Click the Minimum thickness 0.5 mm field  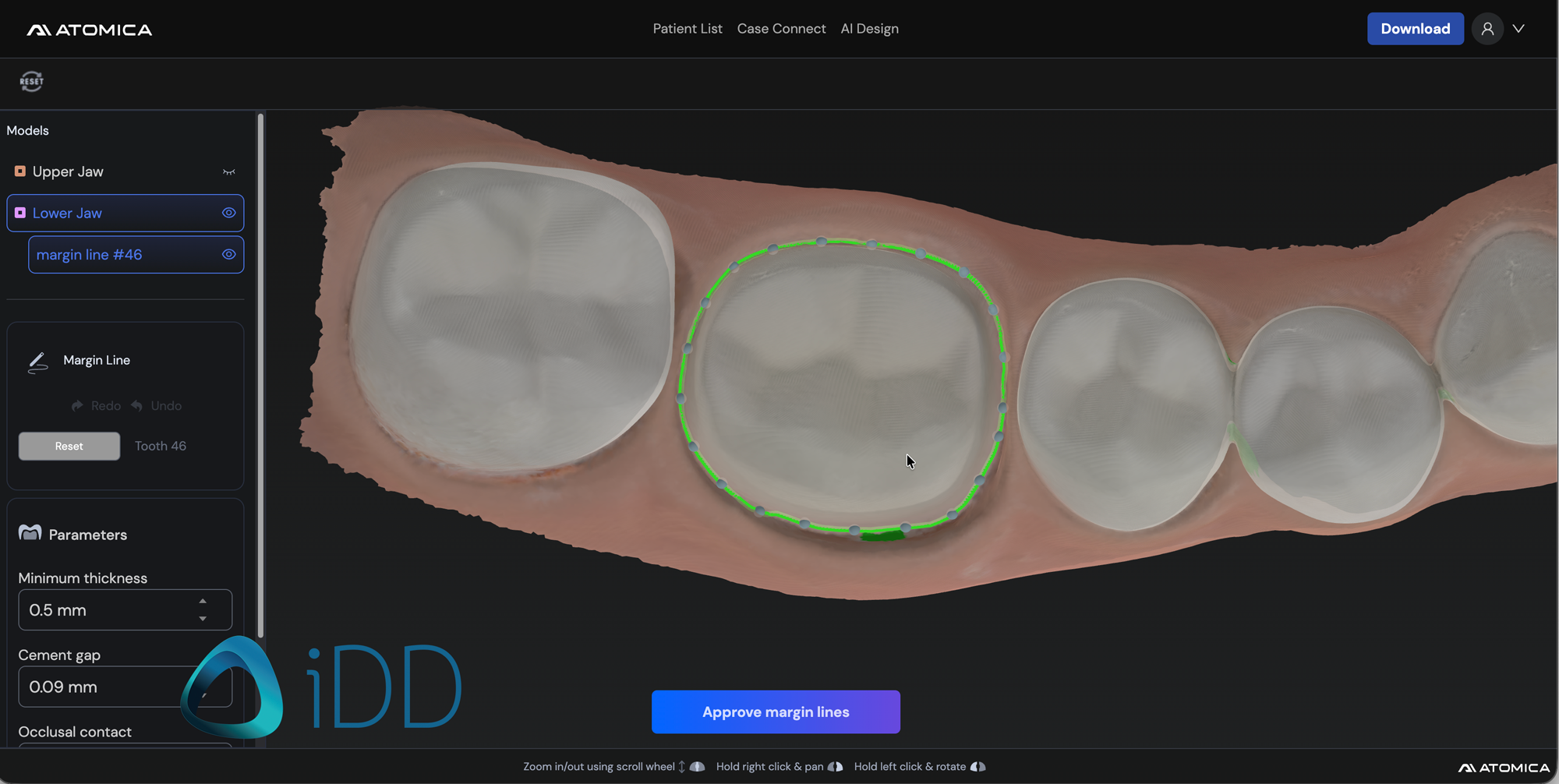pos(125,609)
